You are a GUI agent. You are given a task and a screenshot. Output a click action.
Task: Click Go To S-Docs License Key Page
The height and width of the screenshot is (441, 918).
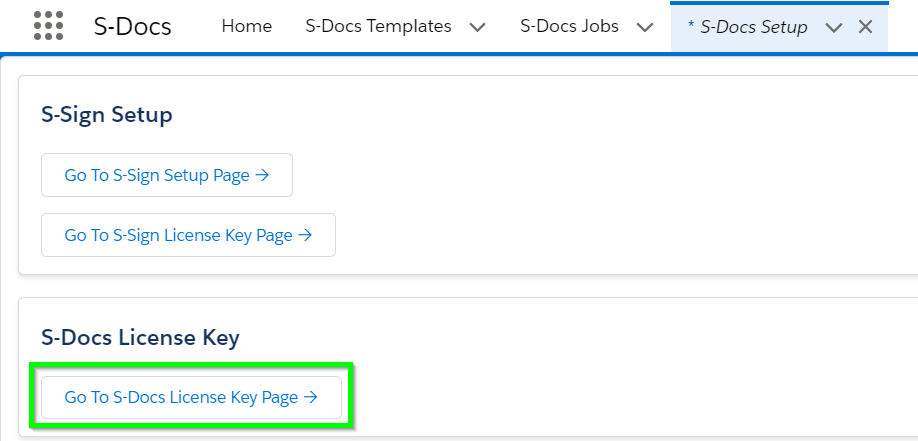(x=191, y=397)
